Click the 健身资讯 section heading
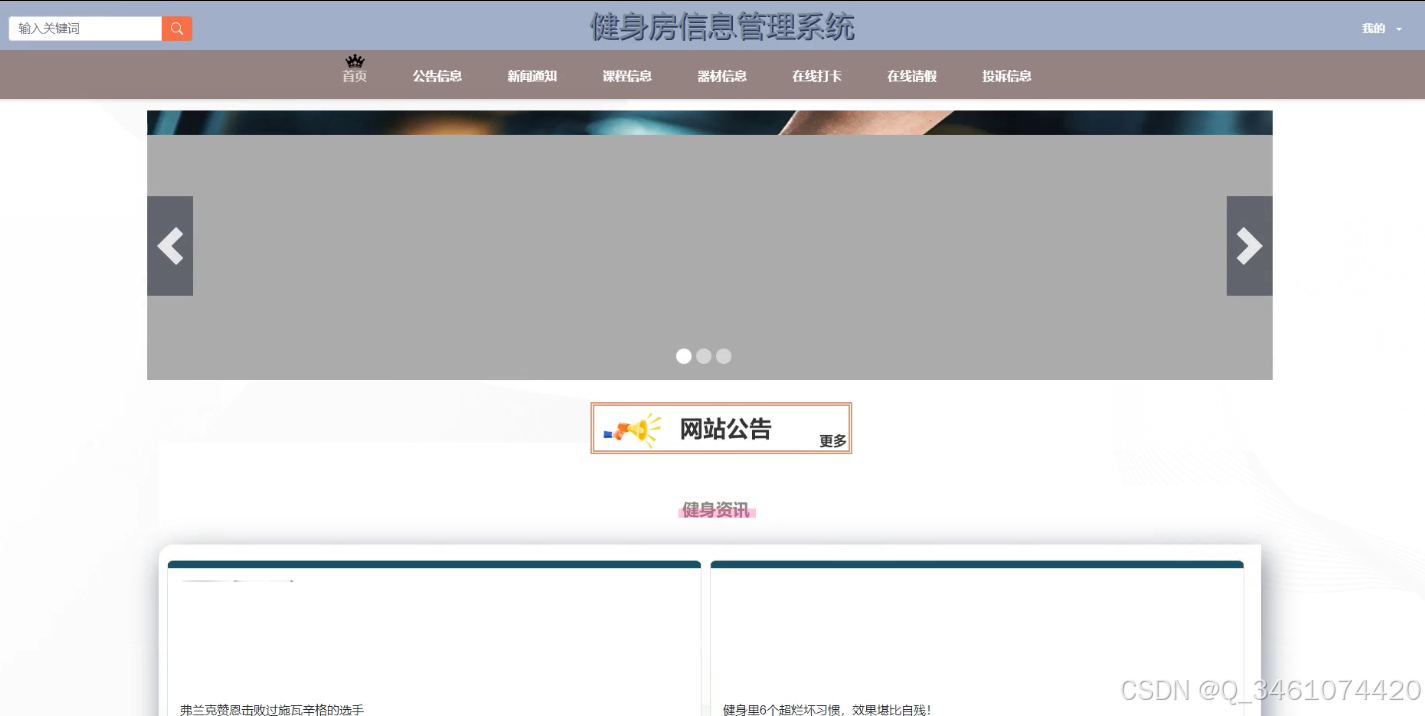1425x716 pixels. (x=716, y=511)
